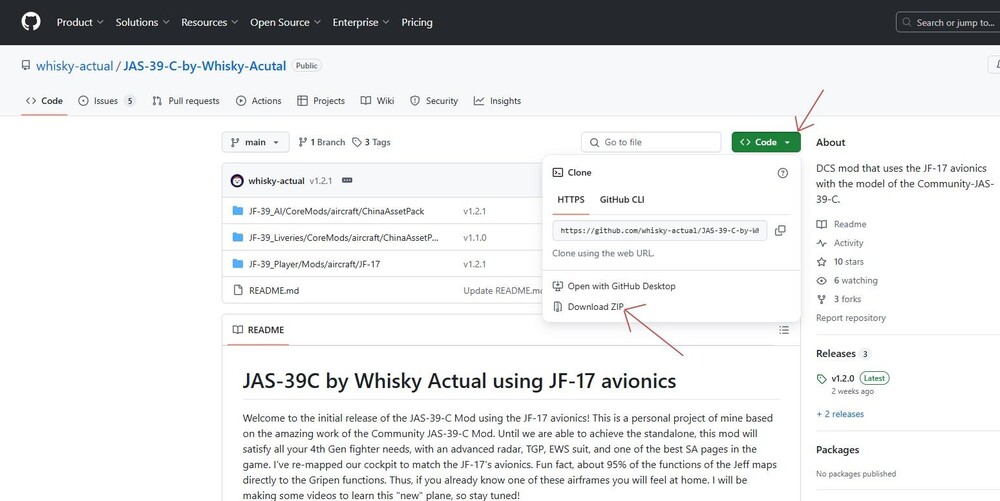1000x501 pixels.
Task: Click the book icon next to Readme
Action: click(821, 224)
